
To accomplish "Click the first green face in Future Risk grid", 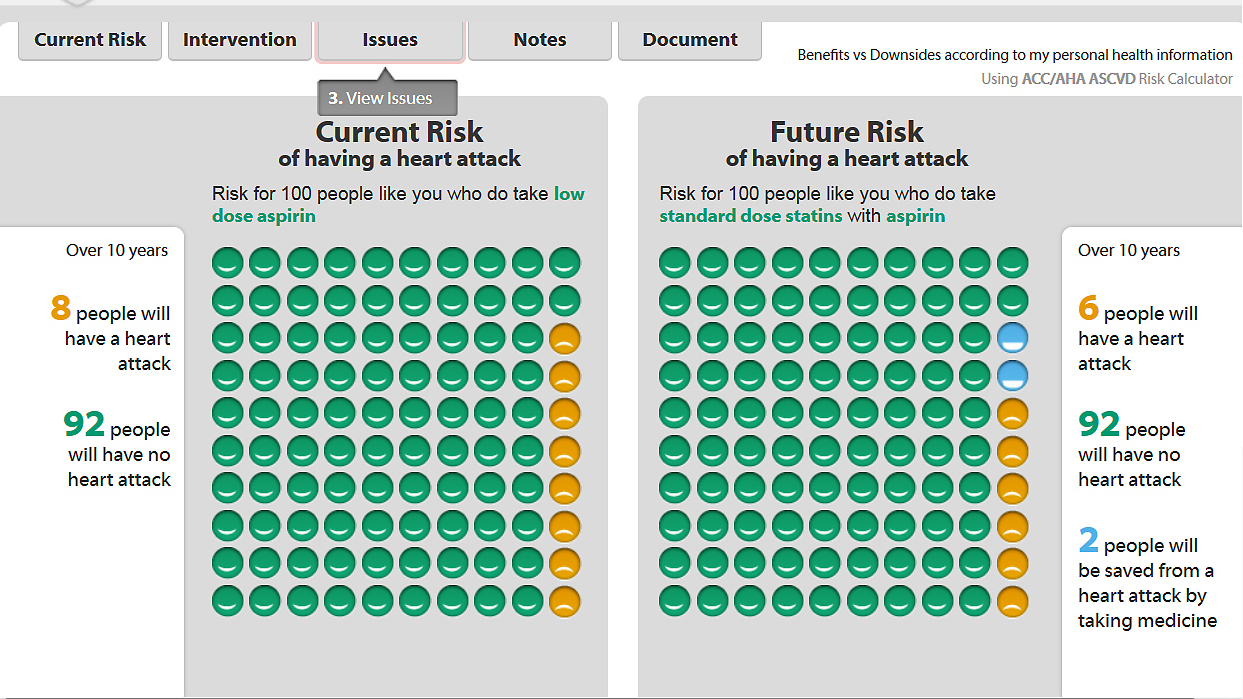I will 674,261.
